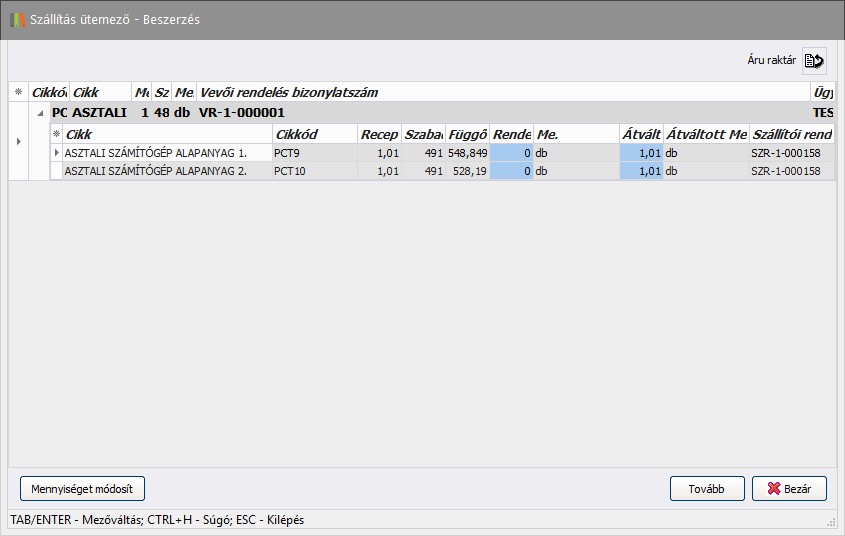Click the outer row indicator arrow at left edge
845x536 pixels.
pos(18,142)
